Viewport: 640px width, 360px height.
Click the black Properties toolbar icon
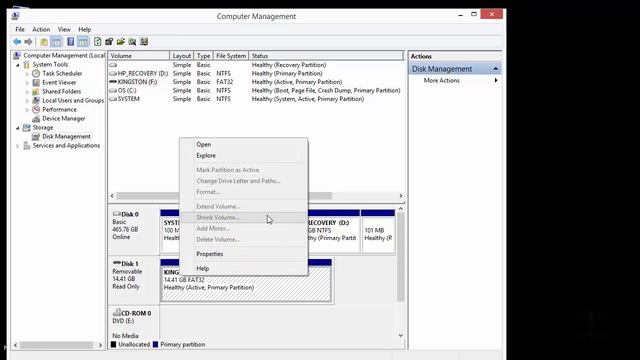click(109, 42)
